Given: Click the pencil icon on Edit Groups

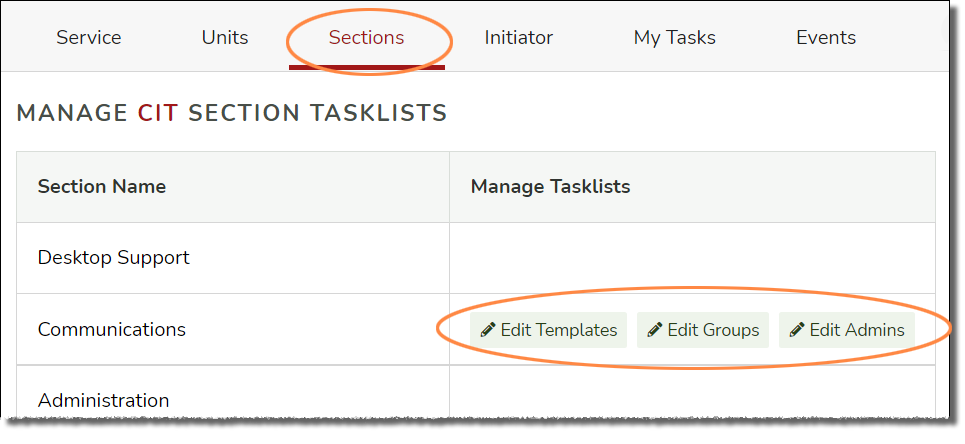Looking at the screenshot, I should 655,330.
